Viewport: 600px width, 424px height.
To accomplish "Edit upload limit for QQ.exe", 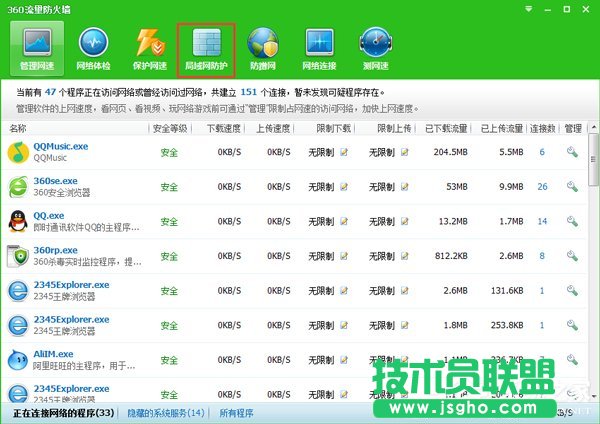I will point(404,221).
